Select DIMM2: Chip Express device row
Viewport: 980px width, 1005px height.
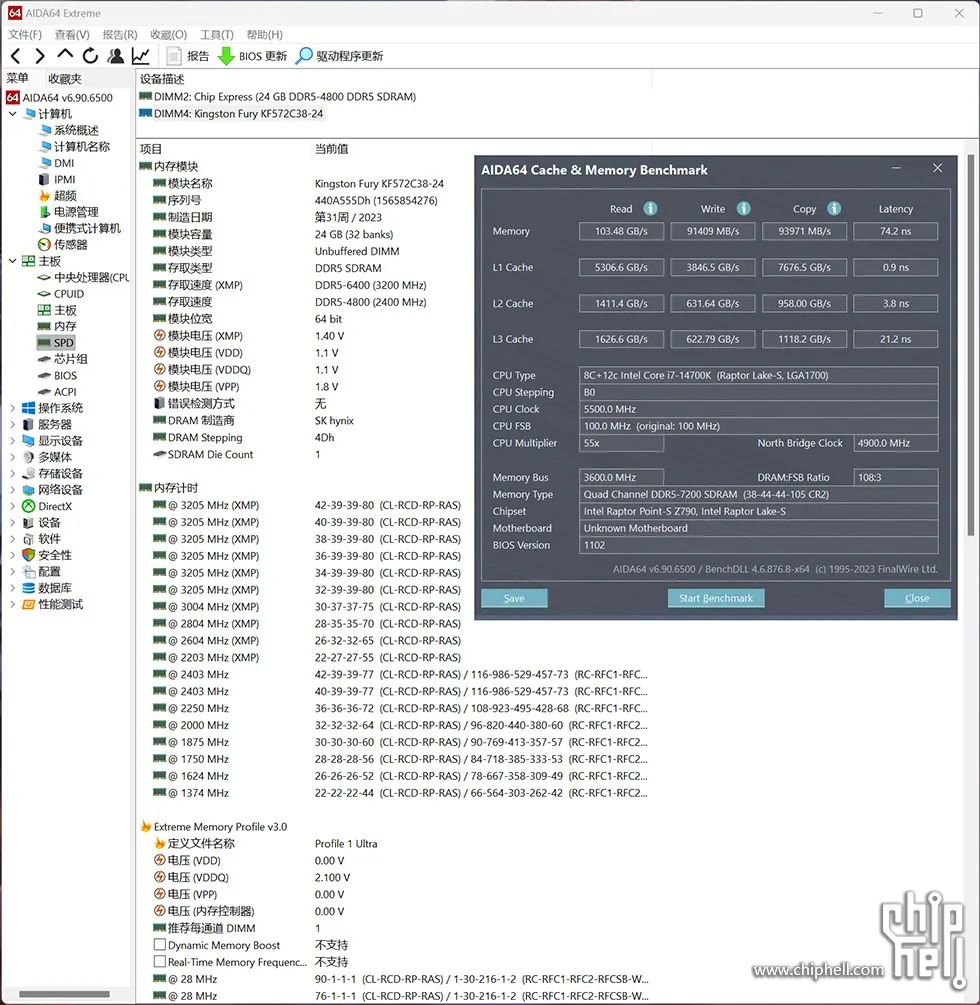(278, 97)
